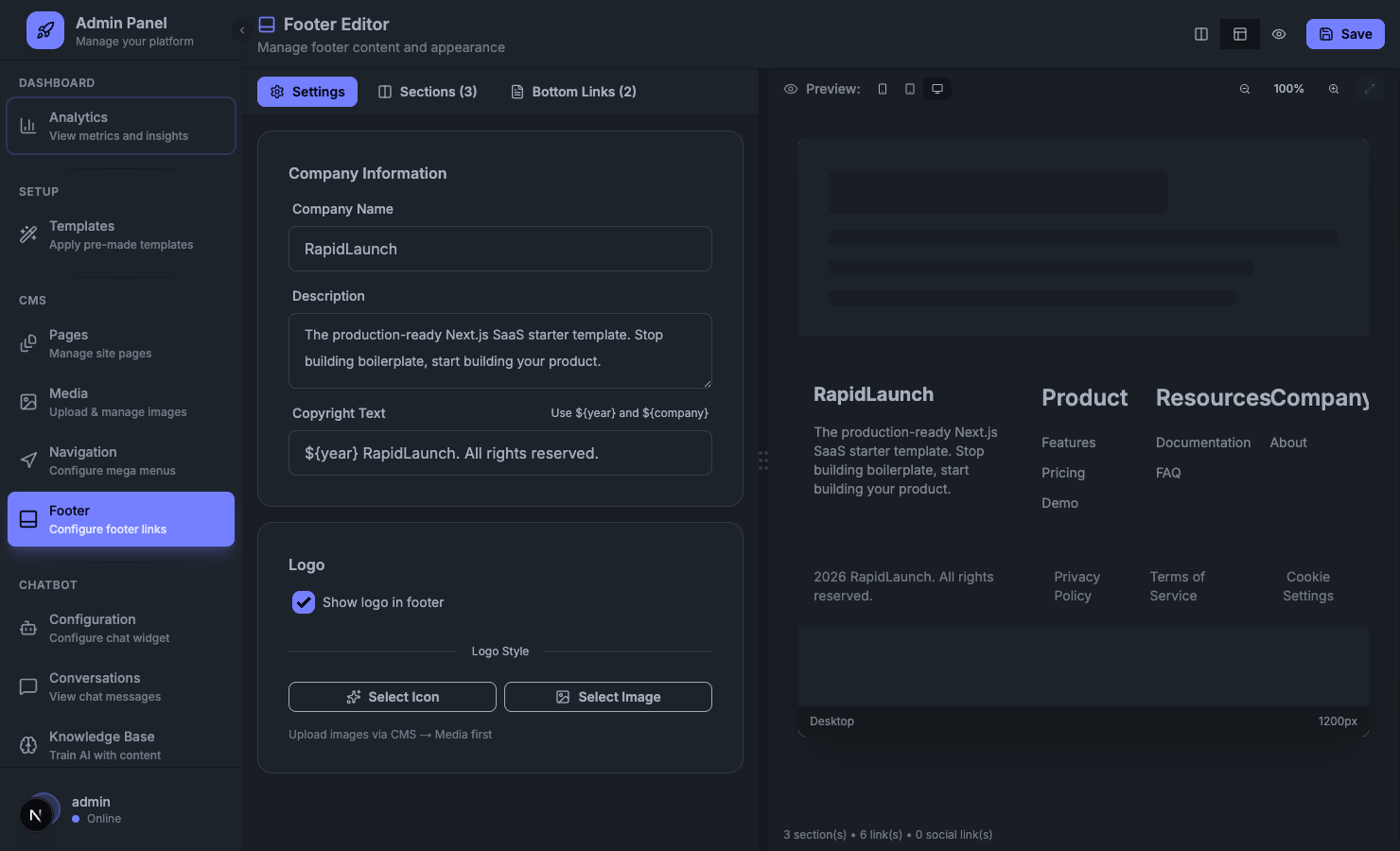The width and height of the screenshot is (1400, 851).
Task: Open Analytics in the sidebar
Action: 121,126
